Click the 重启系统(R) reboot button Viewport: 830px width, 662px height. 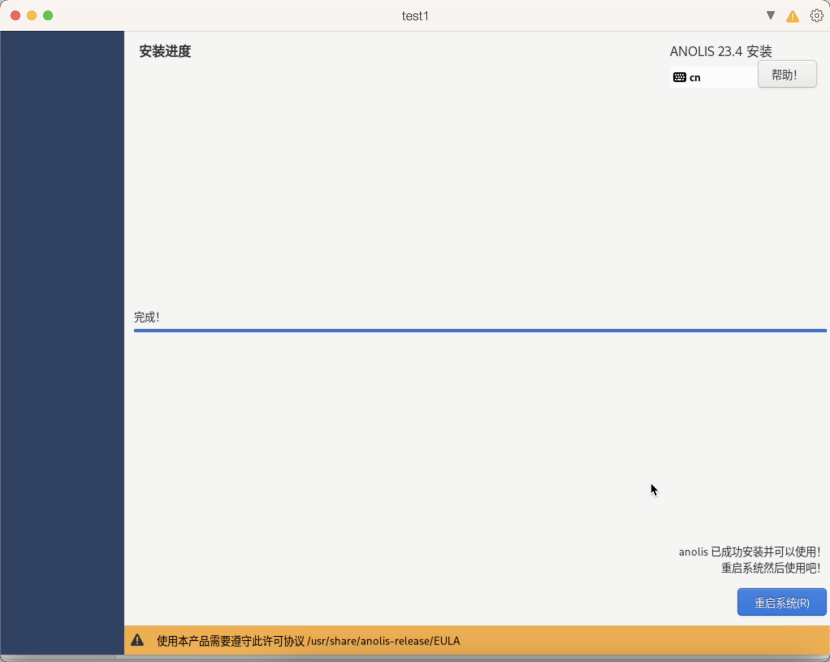pyautogui.click(x=781, y=602)
